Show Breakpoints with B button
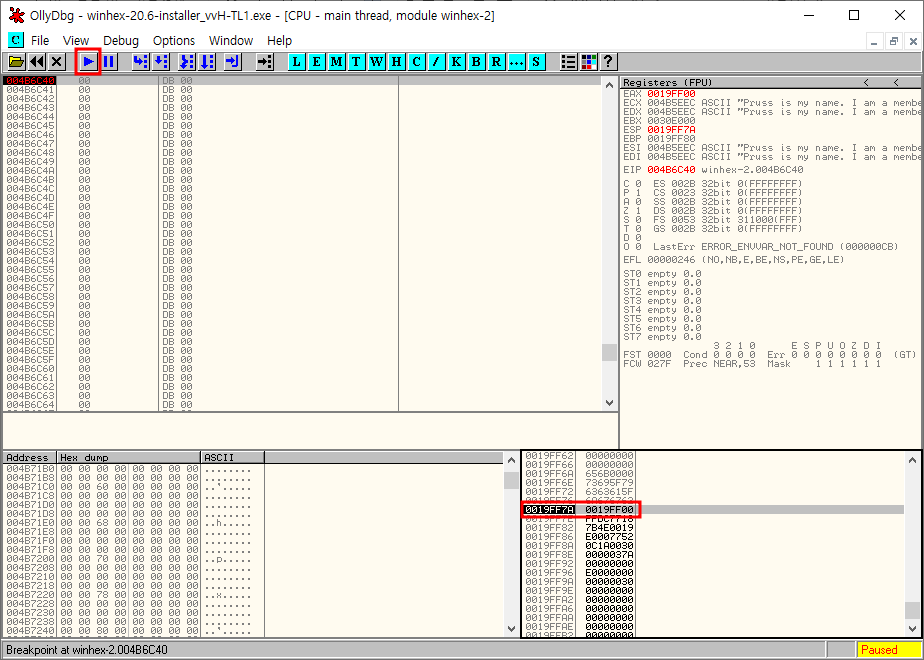 click(x=477, y=61)
